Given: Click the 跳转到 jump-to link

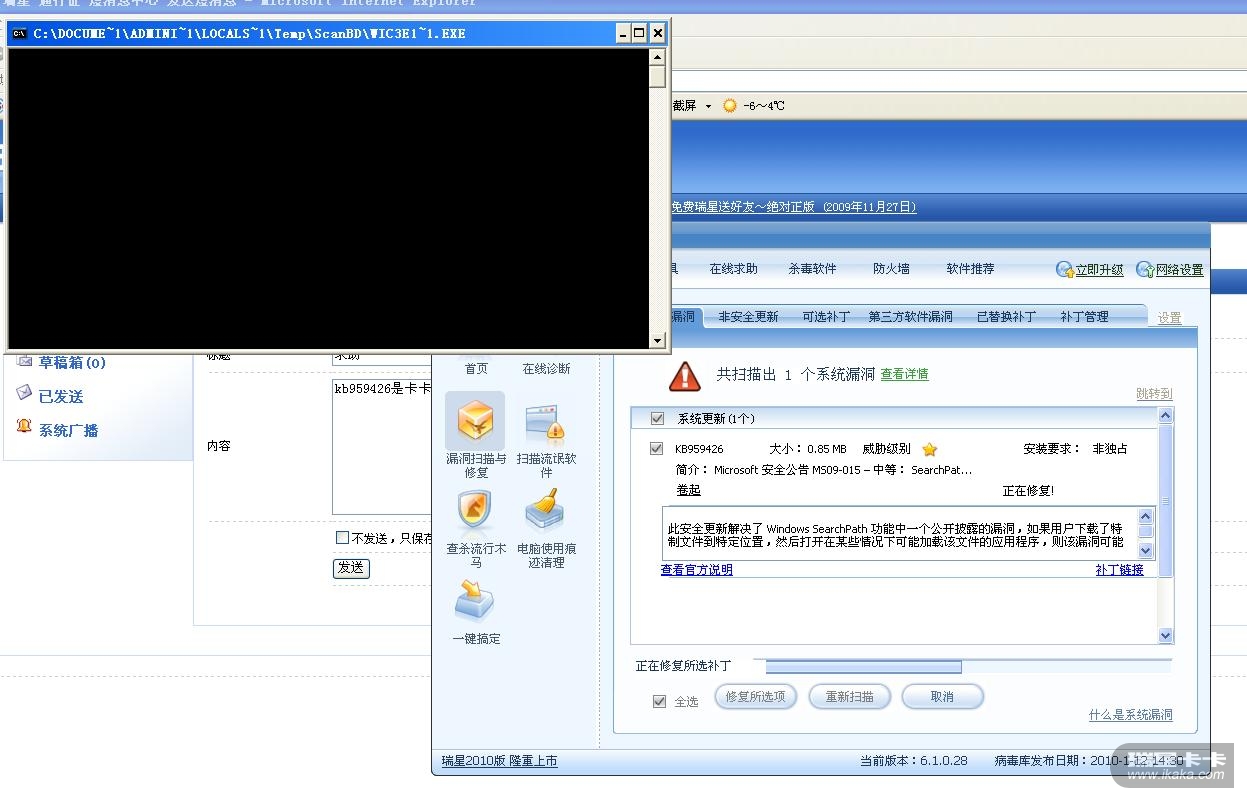Looking at the screenshot, I should tap(1154, 394).
